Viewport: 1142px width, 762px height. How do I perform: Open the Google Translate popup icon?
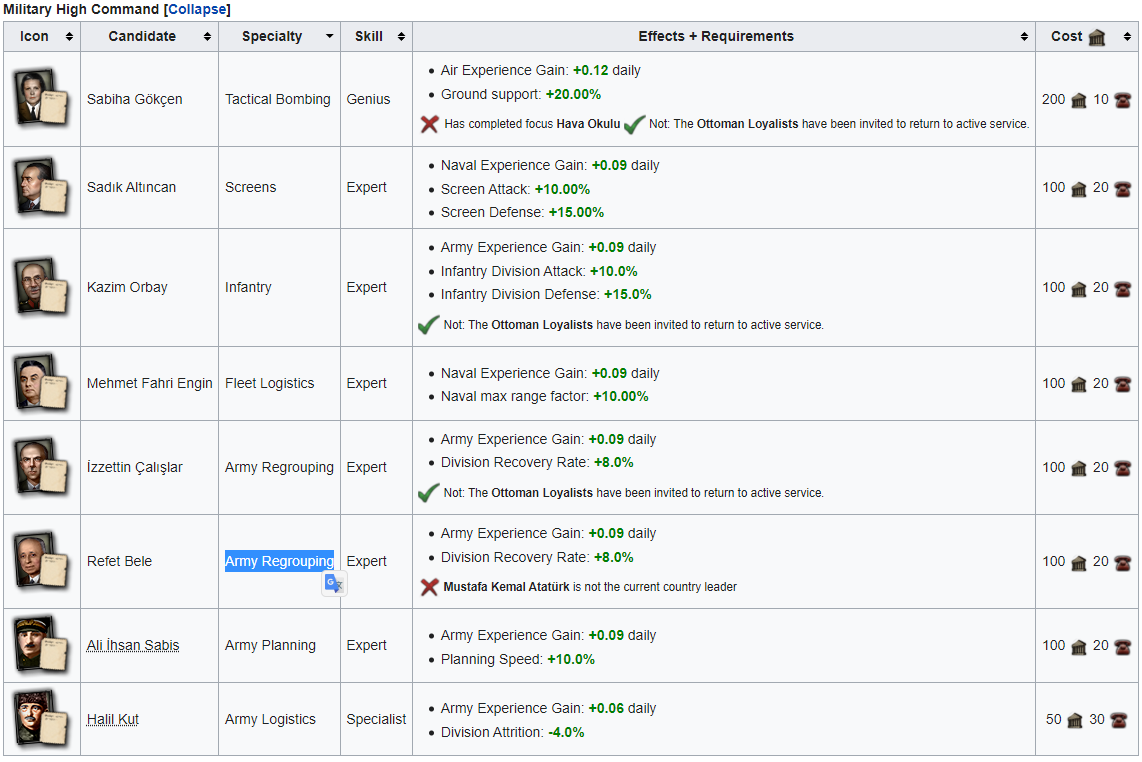click(334, 583)
